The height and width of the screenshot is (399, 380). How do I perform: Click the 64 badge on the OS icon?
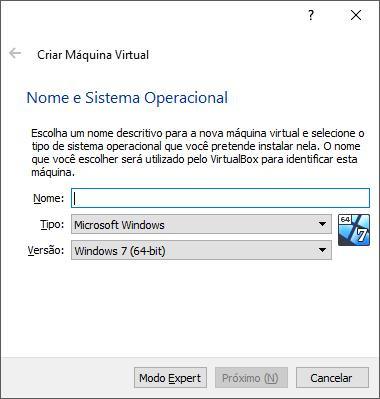point(345,220)
